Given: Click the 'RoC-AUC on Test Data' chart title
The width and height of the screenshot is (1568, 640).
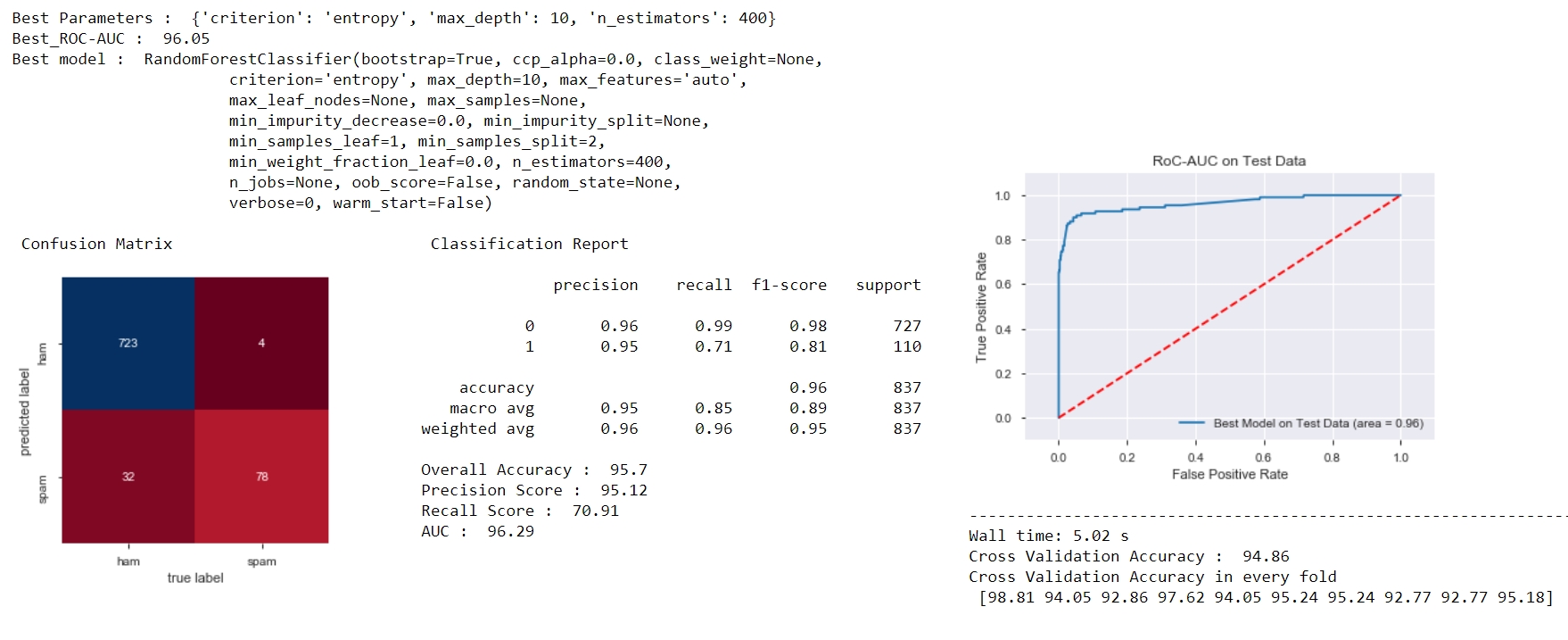Looking at the screenshot, I should point(1228,162).
